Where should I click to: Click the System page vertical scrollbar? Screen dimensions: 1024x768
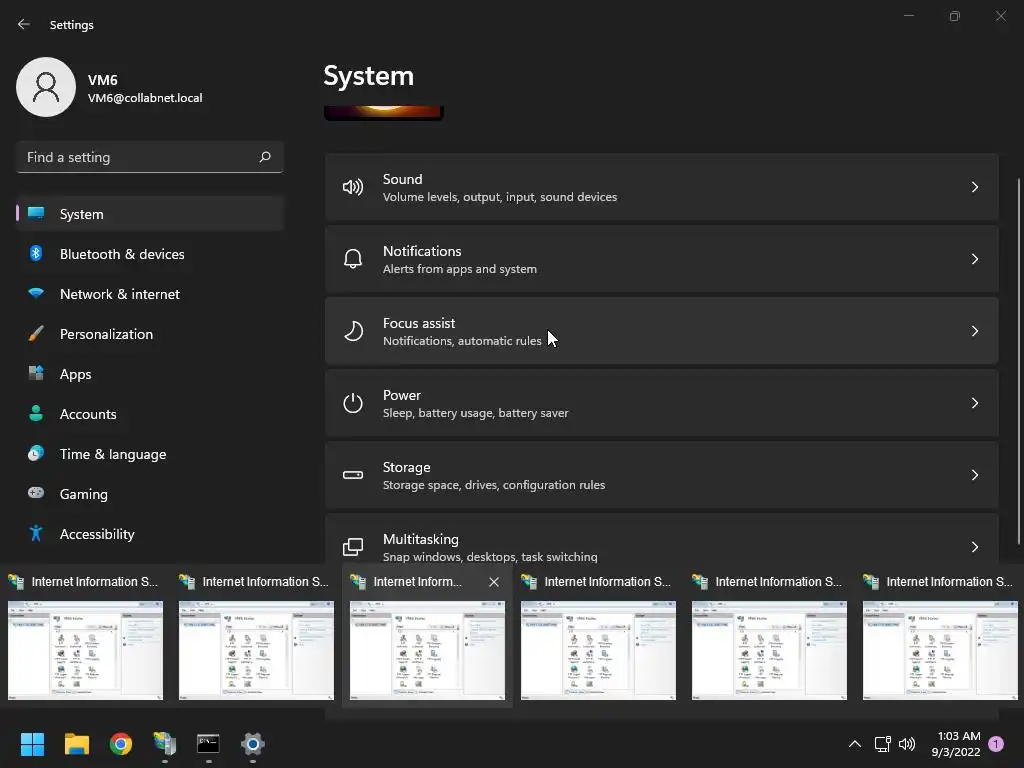pyautogui.click(x=1019, y=361)
